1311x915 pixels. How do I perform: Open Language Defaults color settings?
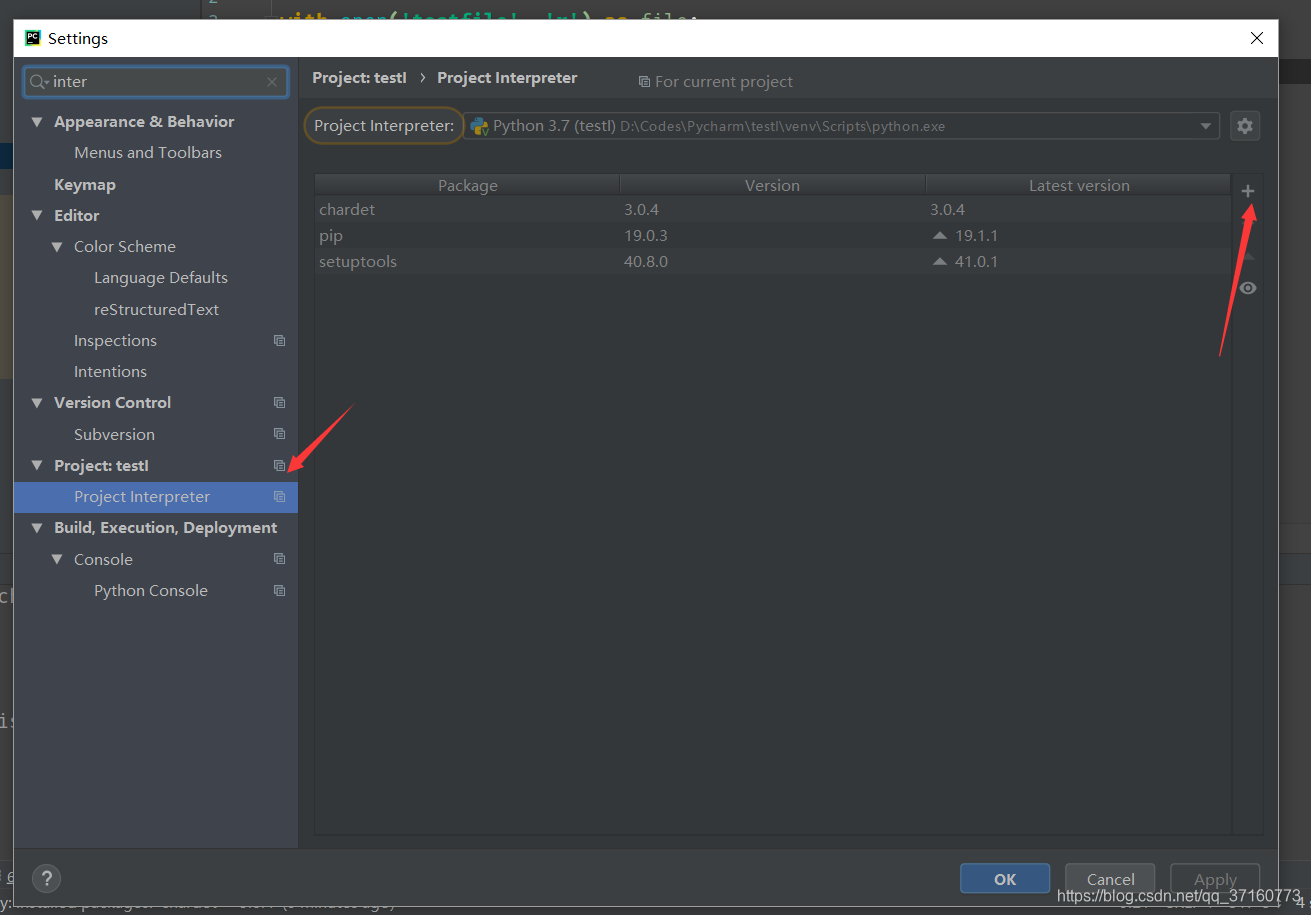pyautogui.click(x=161, y=277)
